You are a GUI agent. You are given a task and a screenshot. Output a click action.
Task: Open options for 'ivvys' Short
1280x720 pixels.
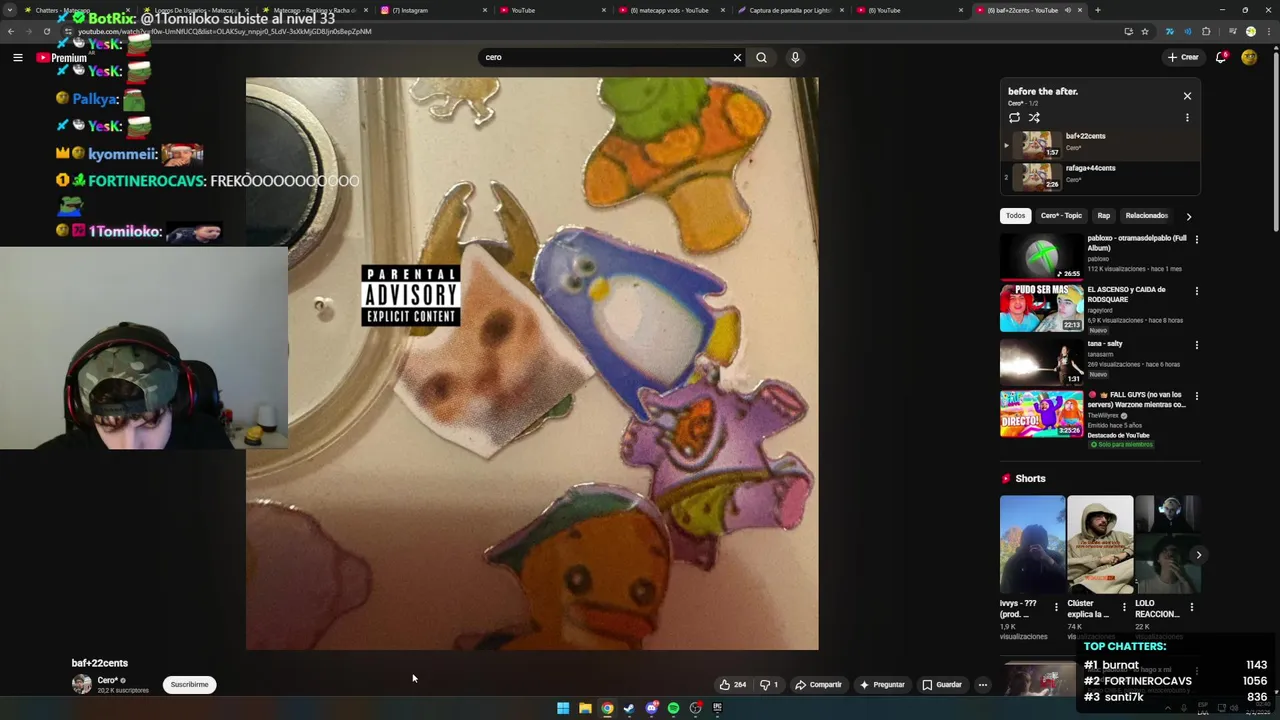coord(1056,607)
